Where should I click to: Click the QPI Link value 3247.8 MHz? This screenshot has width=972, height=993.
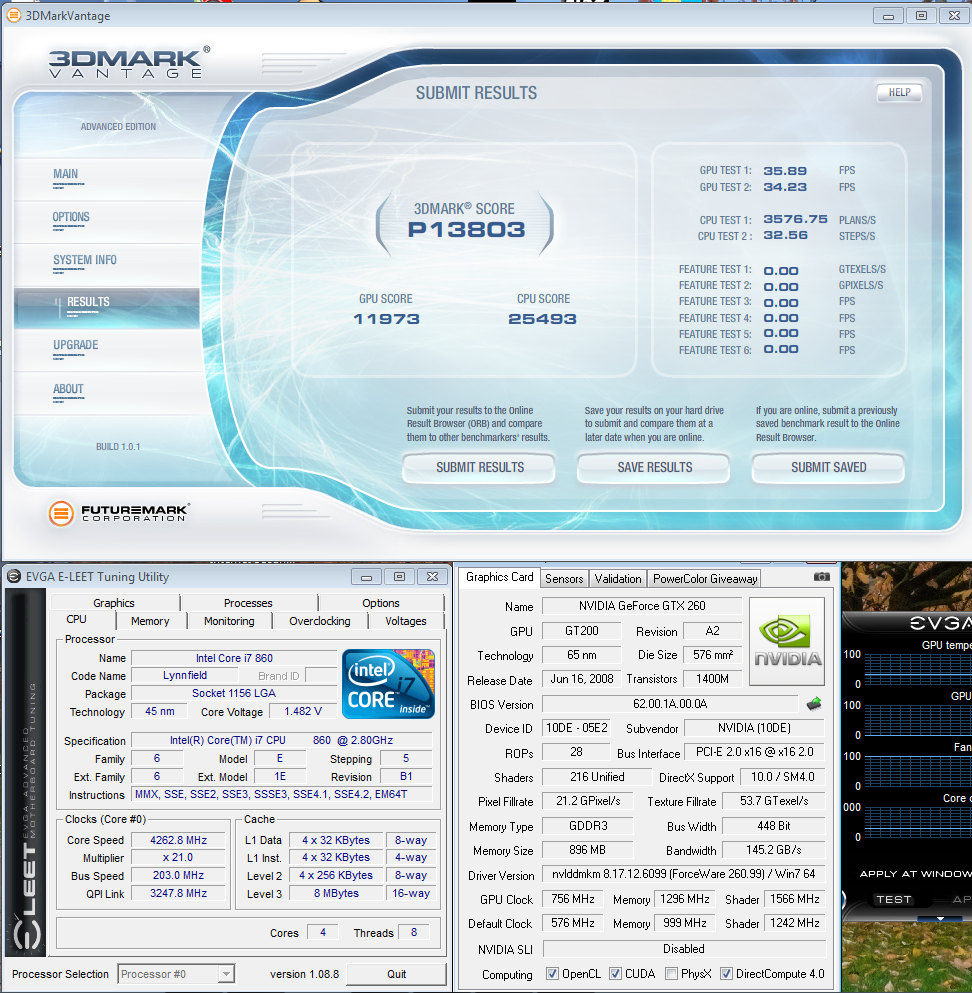tap(179, 893)
